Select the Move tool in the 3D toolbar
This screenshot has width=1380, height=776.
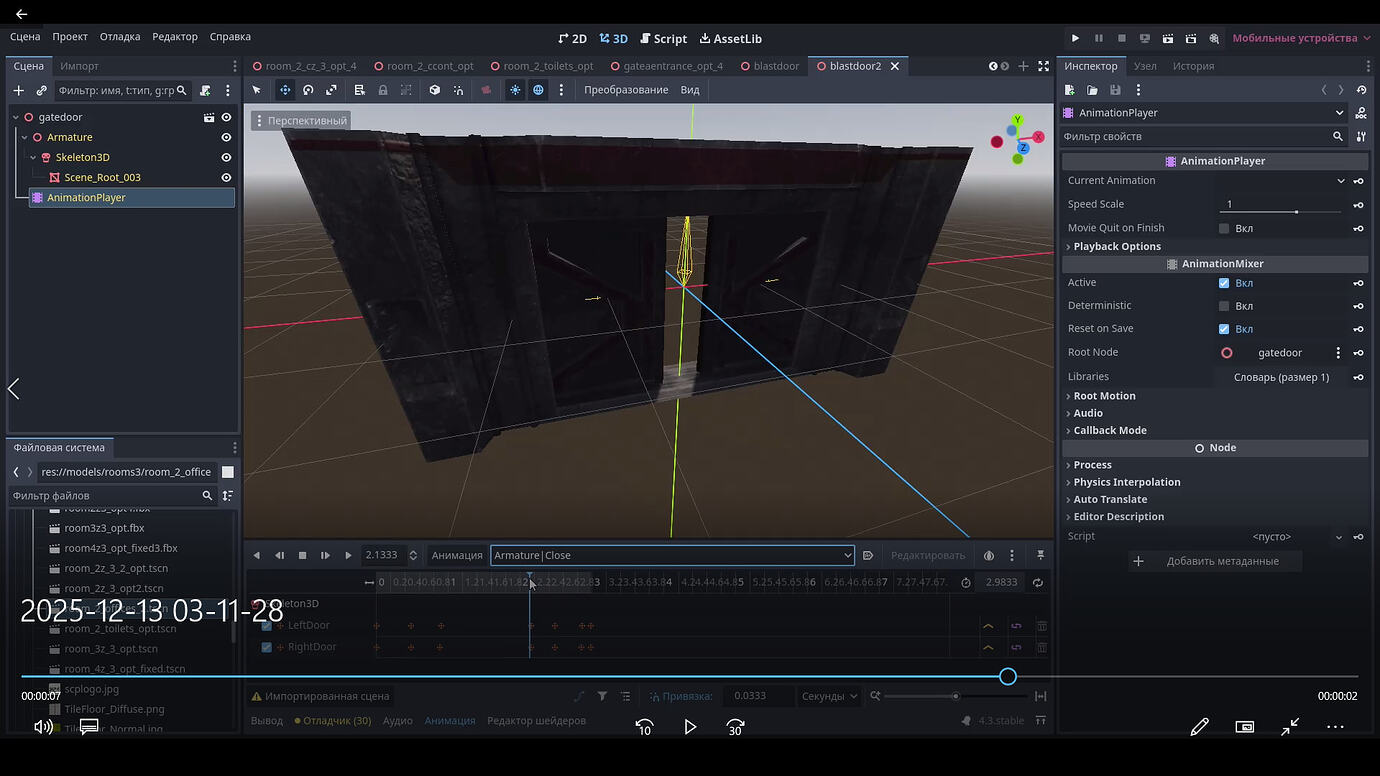pos(285,90)
